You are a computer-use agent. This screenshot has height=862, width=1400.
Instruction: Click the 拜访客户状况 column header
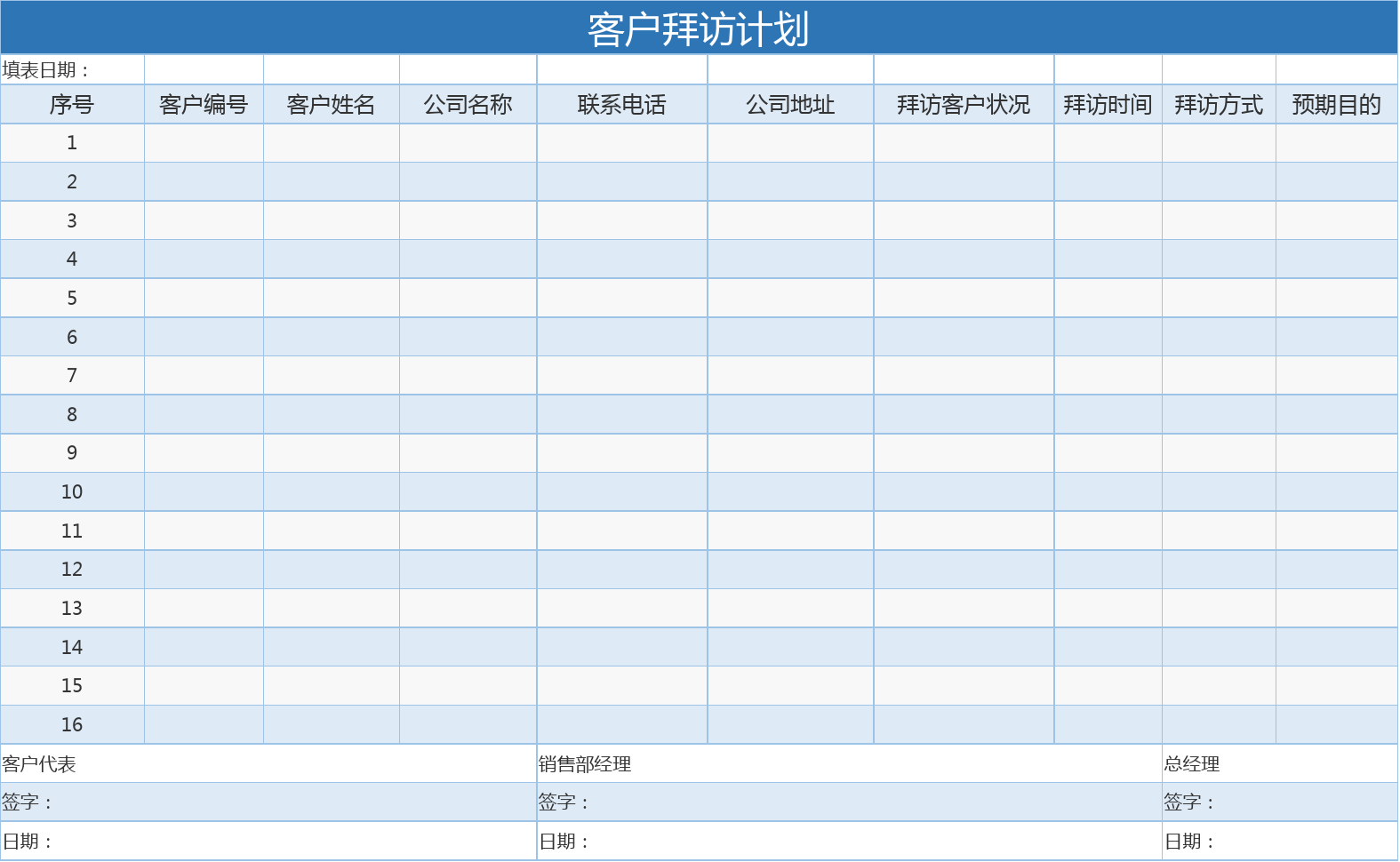964,104
